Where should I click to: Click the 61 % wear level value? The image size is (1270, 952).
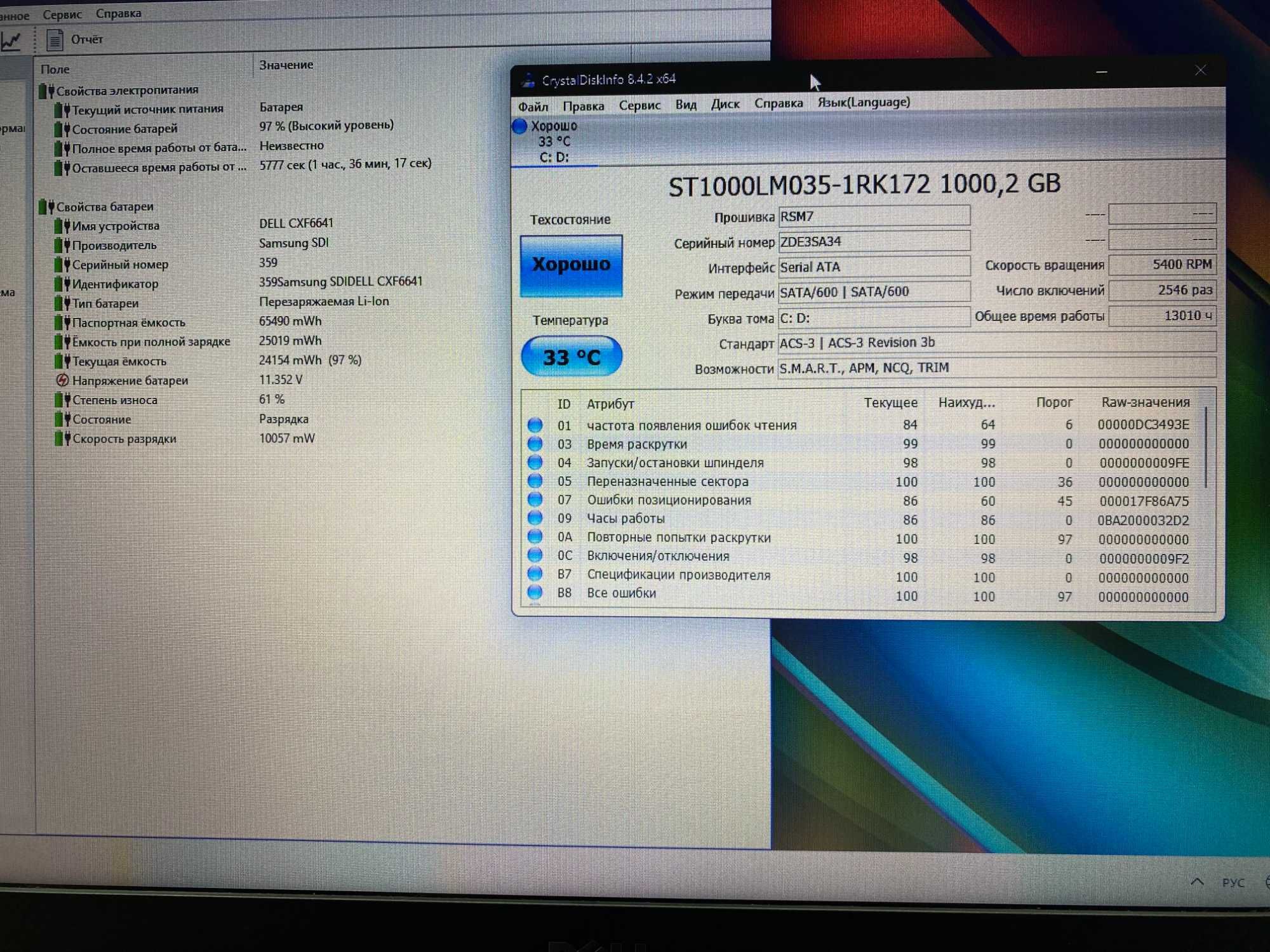(272, 399)
